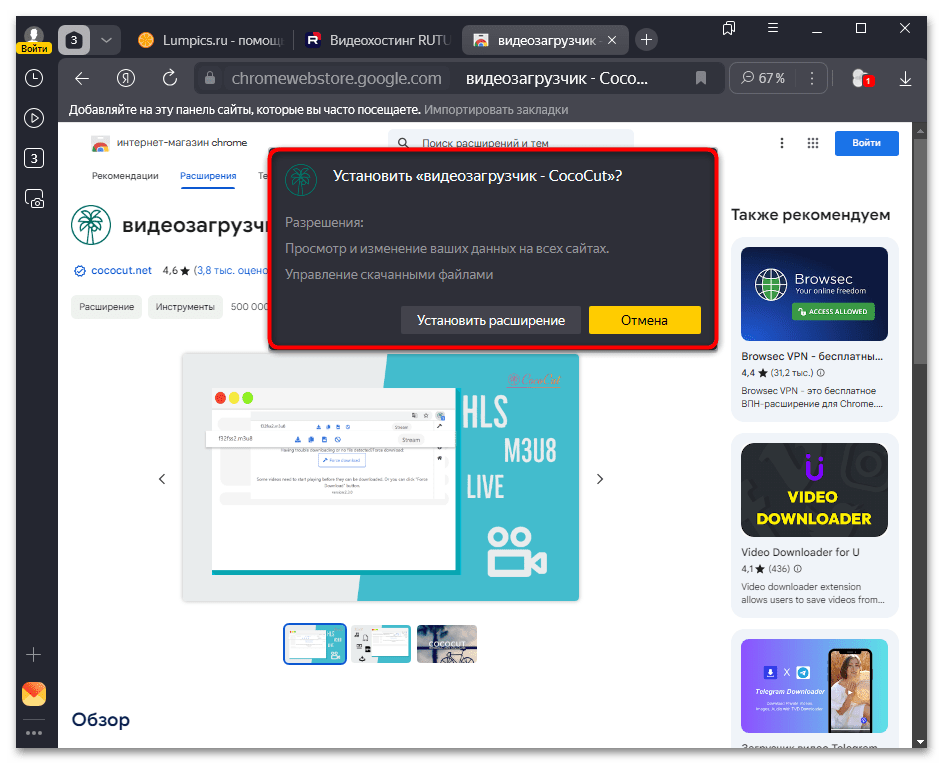Image resolution: width=943 pixels, height=764 pixels.
Task: Close the видеозагрузчик tab
Action: coord(612,40)
